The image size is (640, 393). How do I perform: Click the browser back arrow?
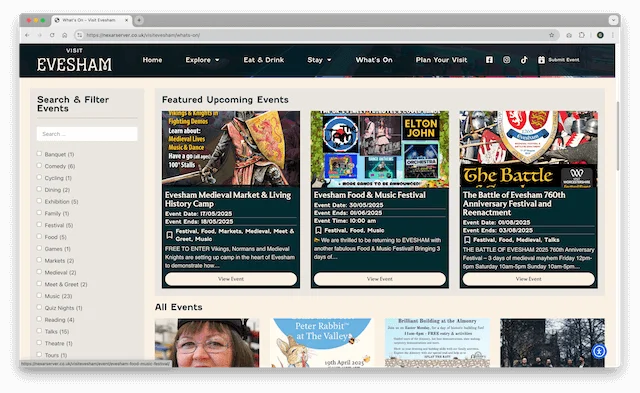27,35
